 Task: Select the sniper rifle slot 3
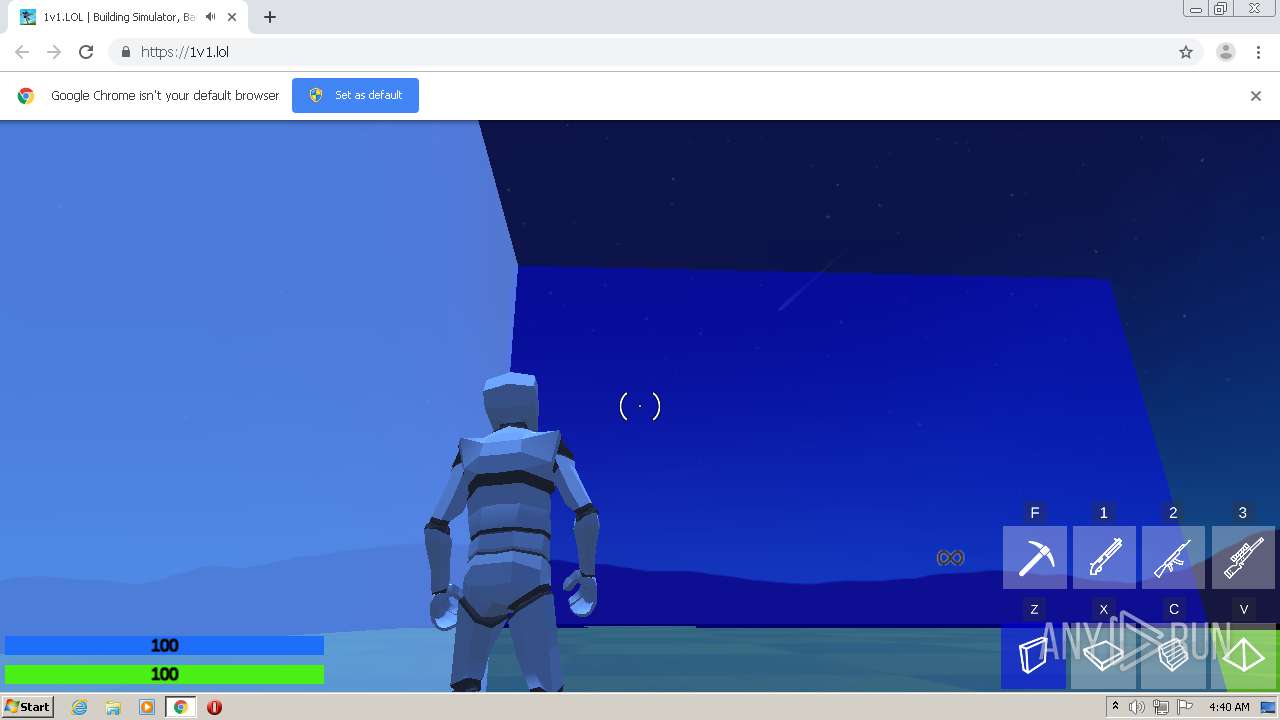click(x=1243, y=557)
